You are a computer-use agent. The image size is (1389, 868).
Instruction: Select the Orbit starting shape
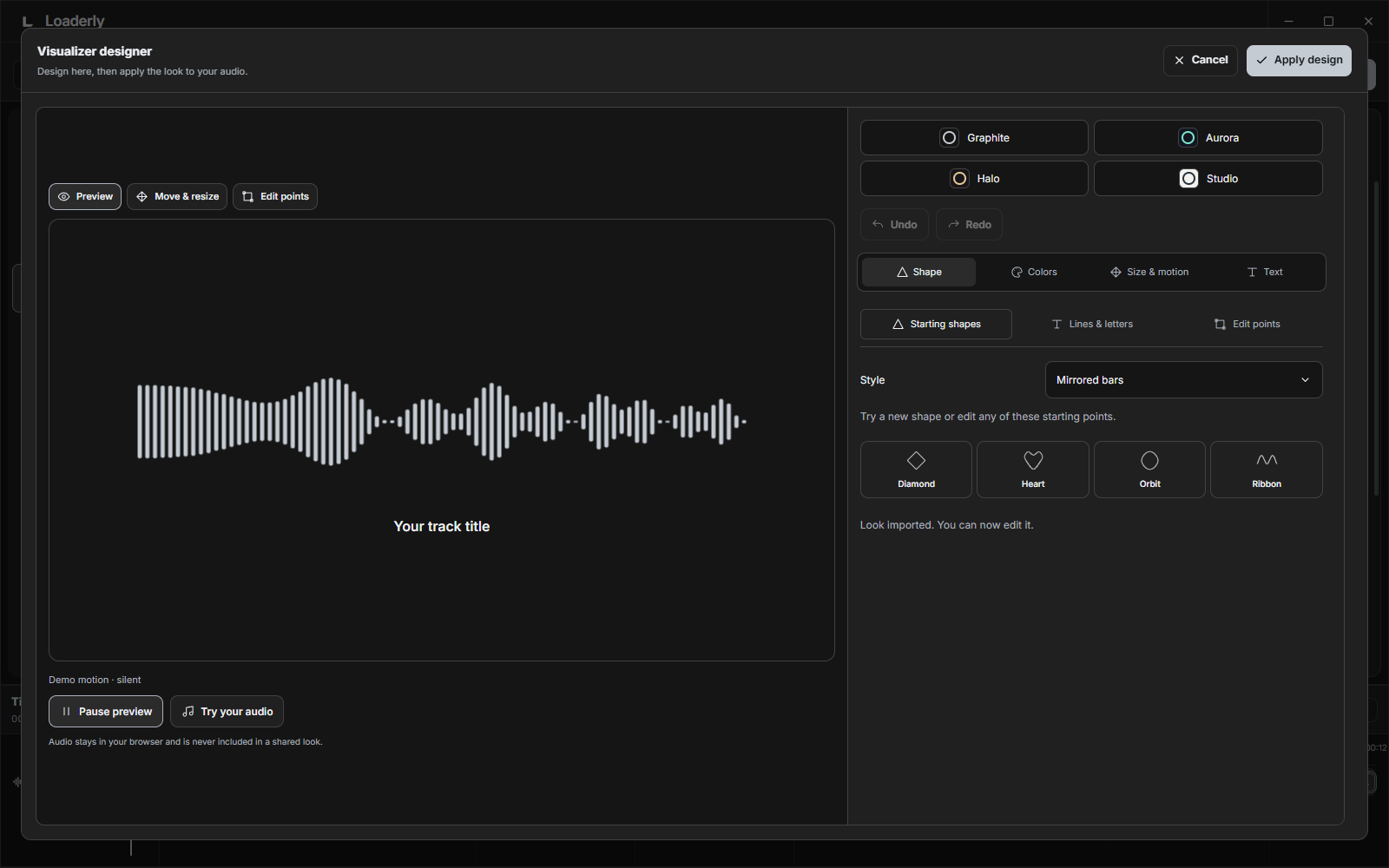1149,470
